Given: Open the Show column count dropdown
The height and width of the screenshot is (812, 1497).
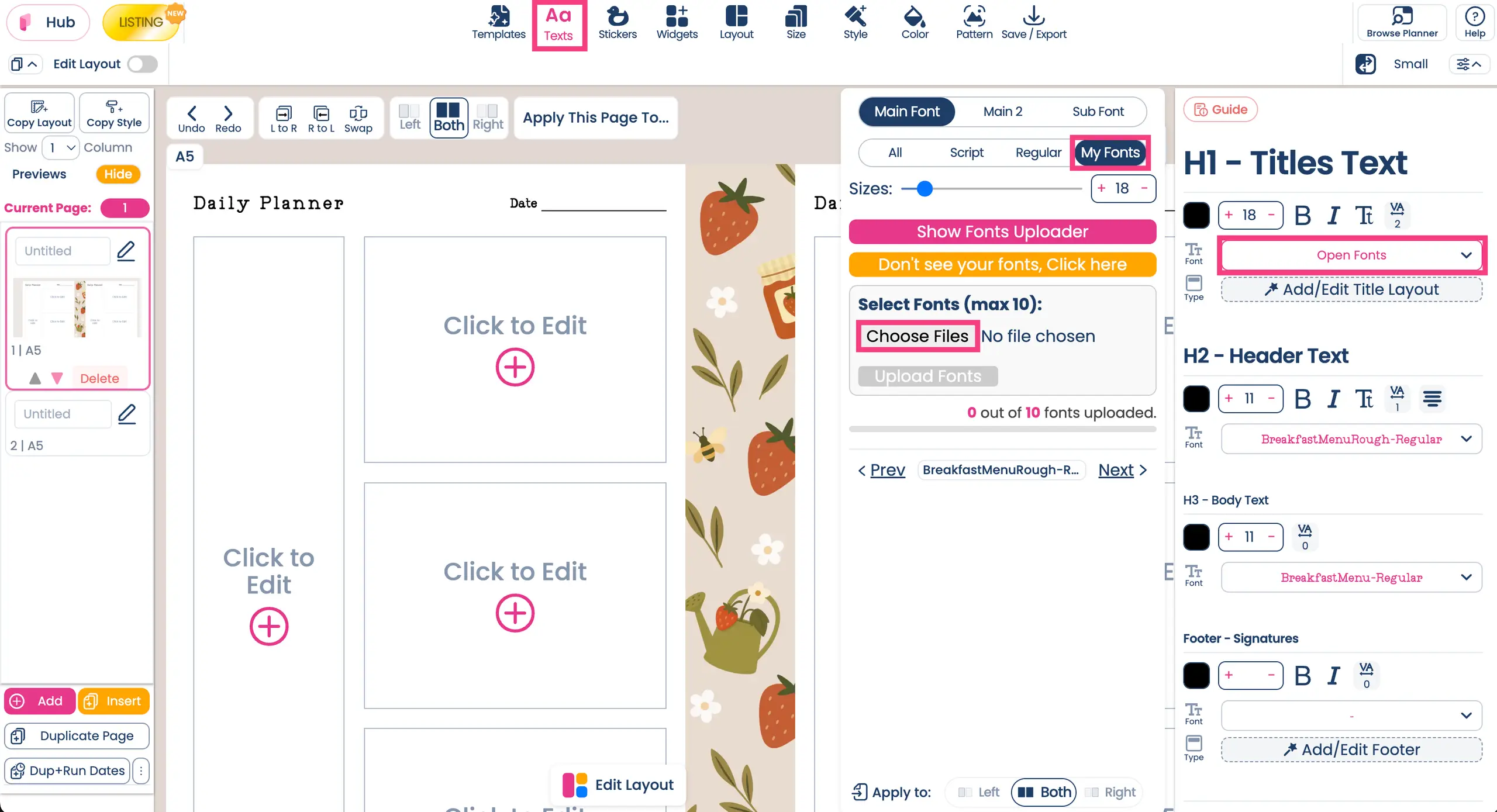Looking at the screenshot, I should pos(61,148).
